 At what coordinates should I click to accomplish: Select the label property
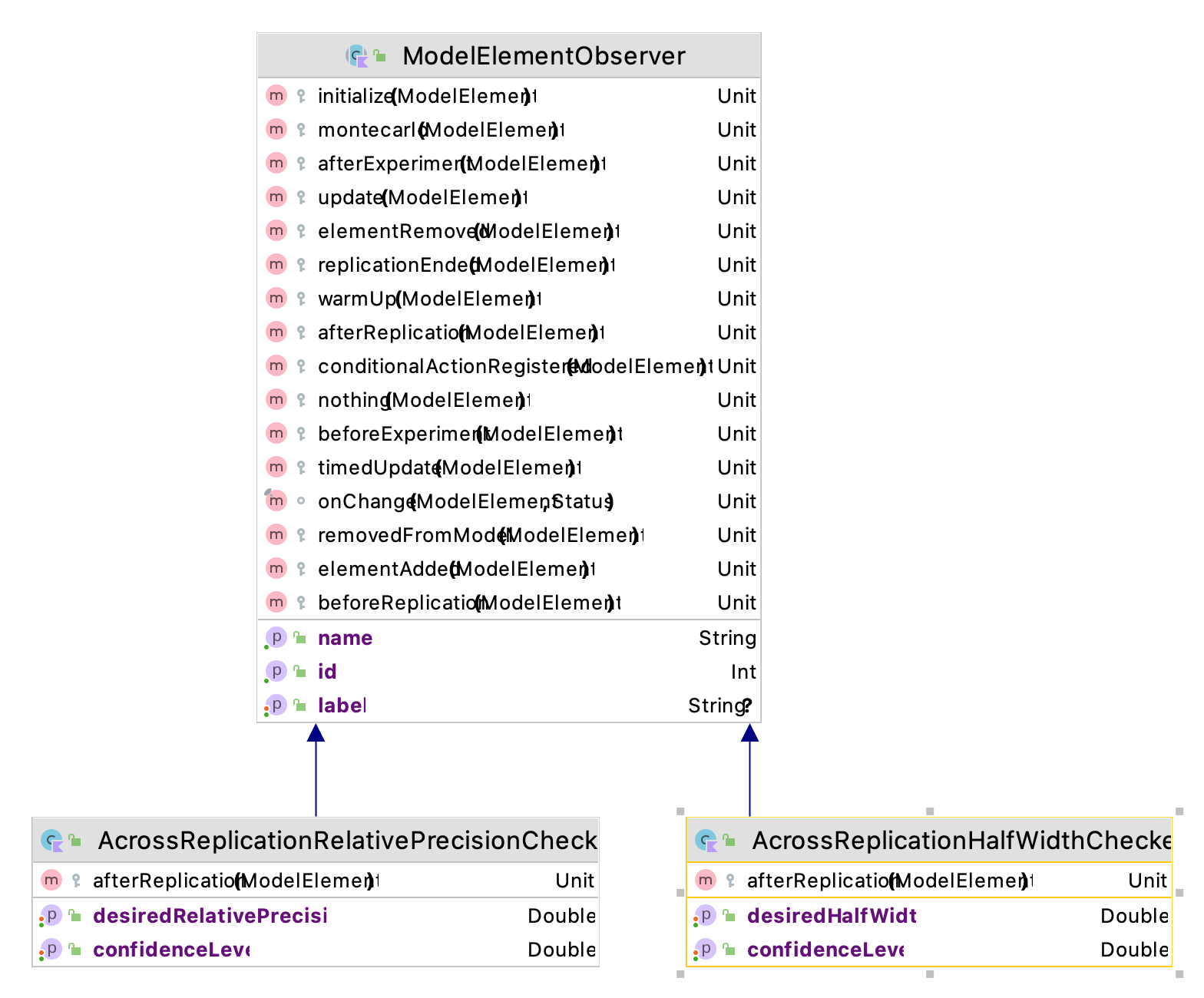(509, 706)
